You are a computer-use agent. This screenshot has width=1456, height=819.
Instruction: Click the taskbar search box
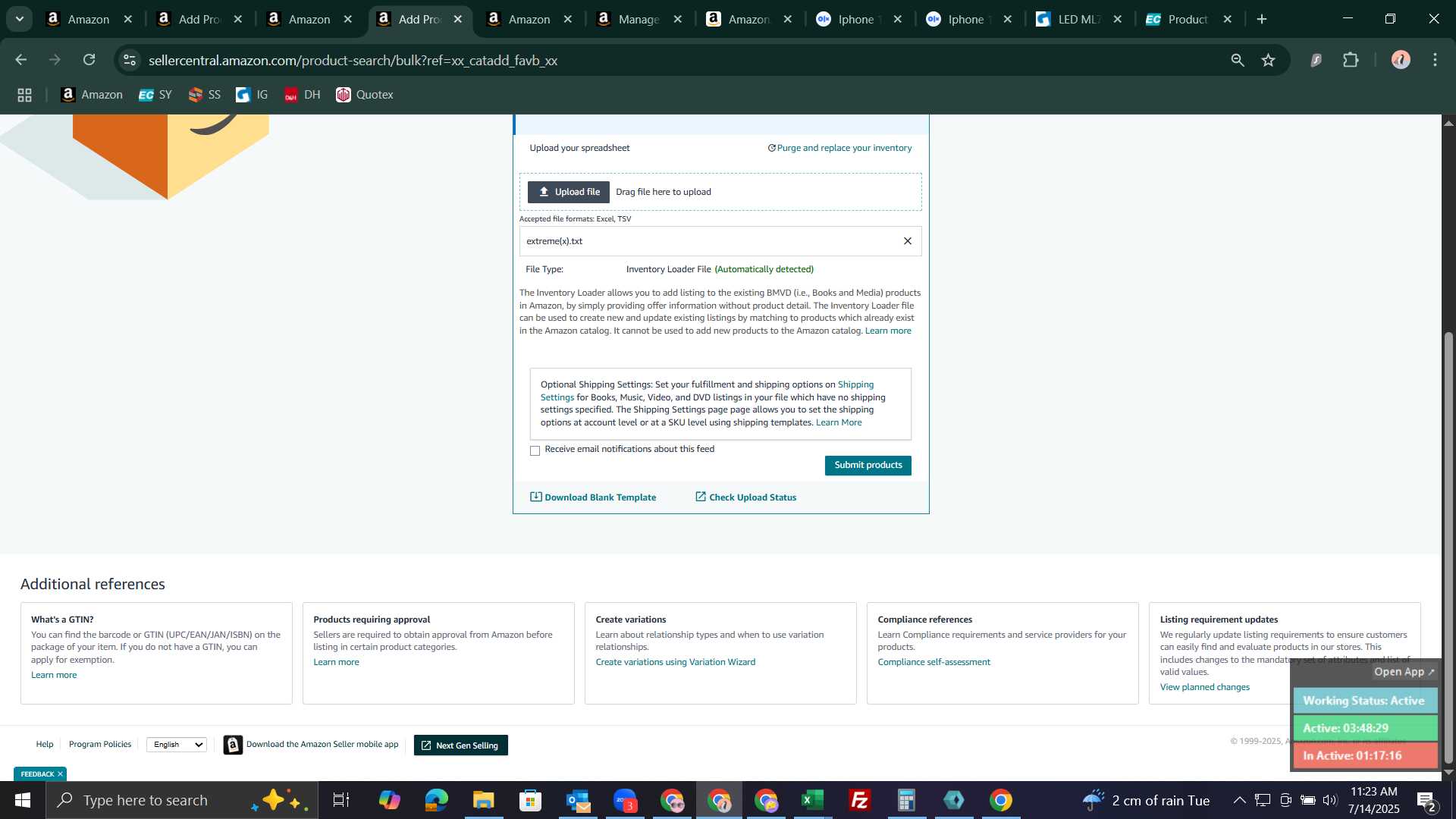coord(182,800)
